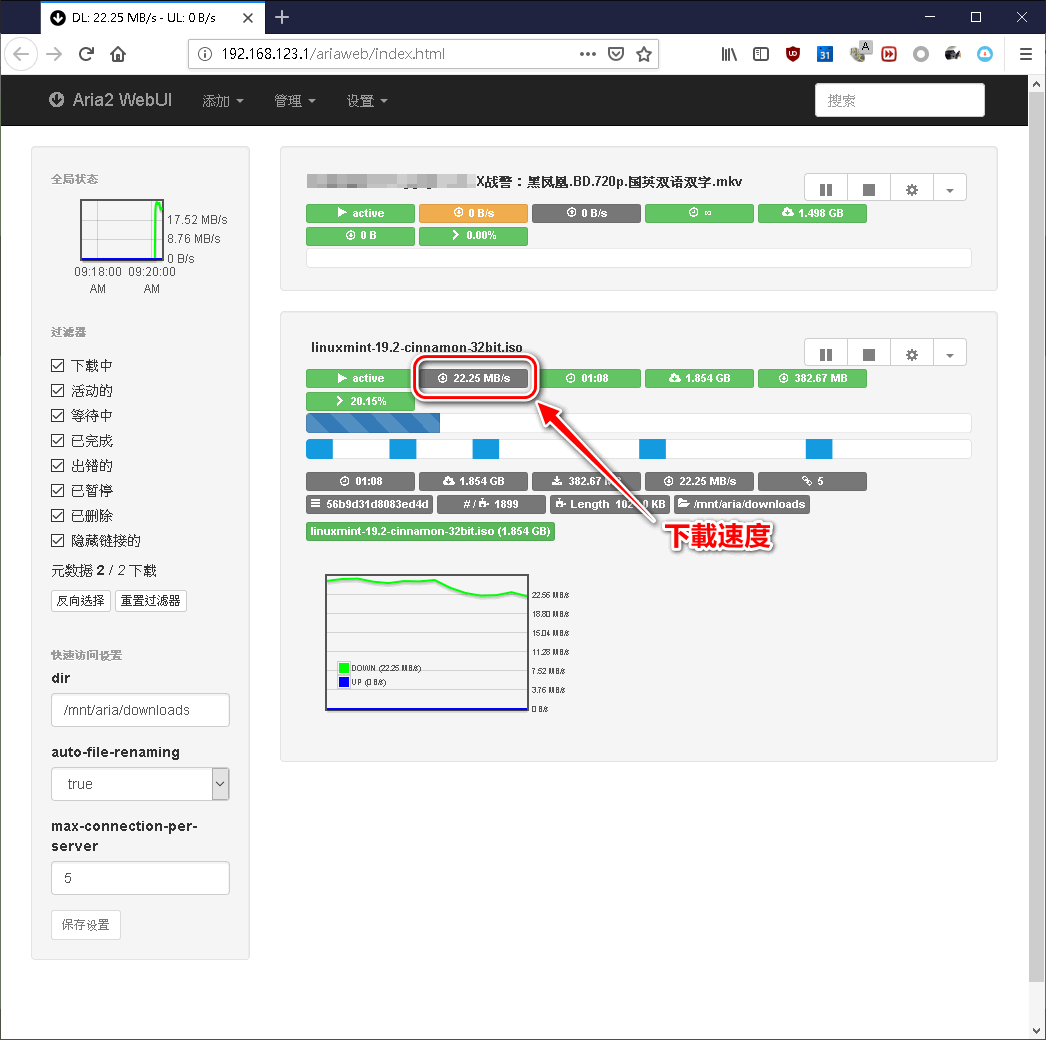This screenshot has height=1040, width=1046.
Task: Click the 全局状态 global speed graph
Action: [122, 230]
